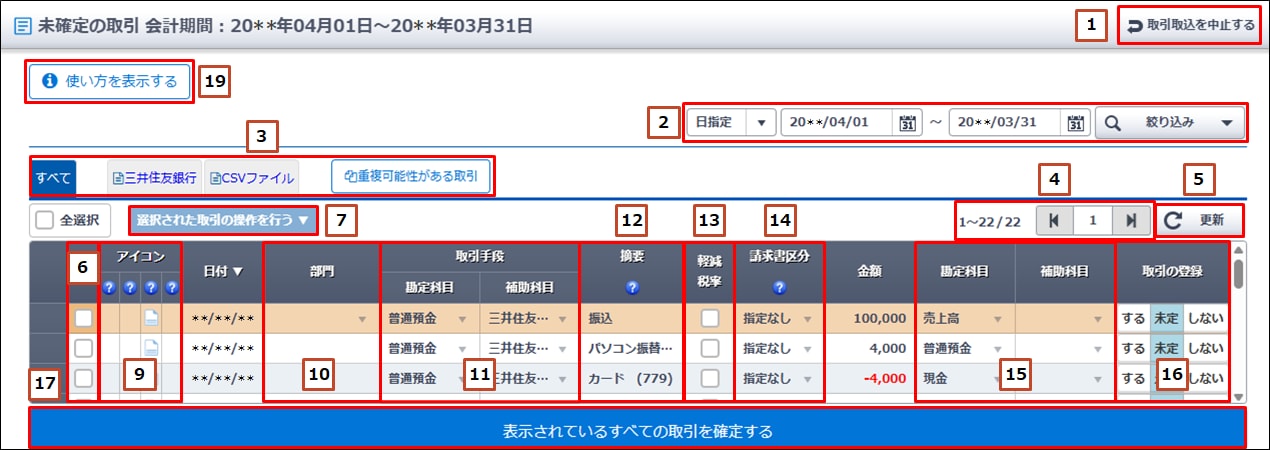
Task: Click the scrollbar up arrow of the table
Action: pos(1240,249)
